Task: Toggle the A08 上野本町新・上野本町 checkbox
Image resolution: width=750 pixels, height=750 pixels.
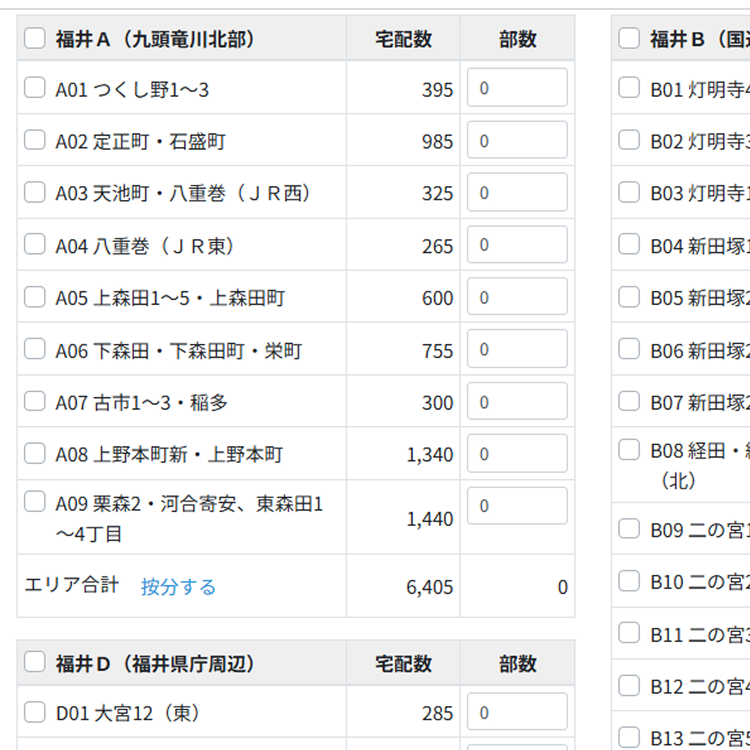Action: pyautogui.click(x=35, y=453)
